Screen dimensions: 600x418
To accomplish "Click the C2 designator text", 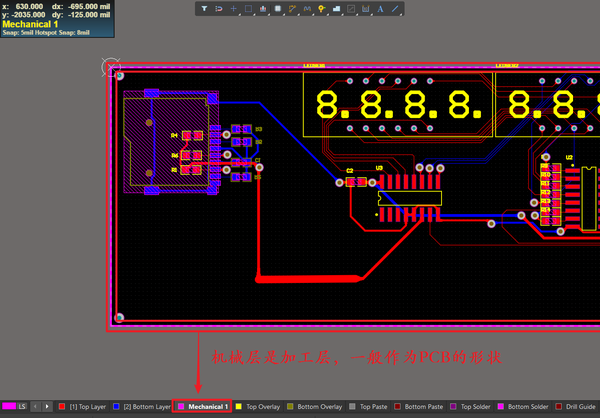I will (x=350, y=171).
